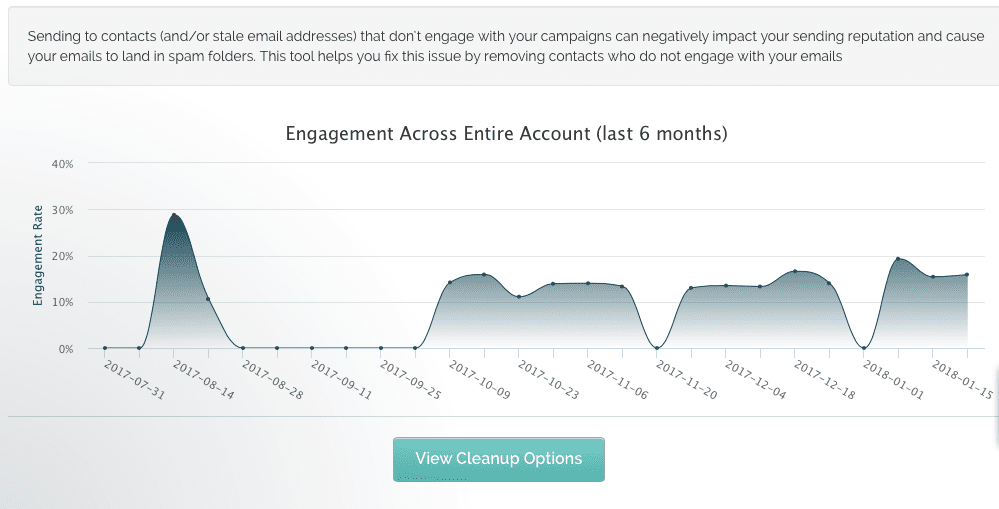Click the 2017-12-18 peak data point

[x=794, y=271]
